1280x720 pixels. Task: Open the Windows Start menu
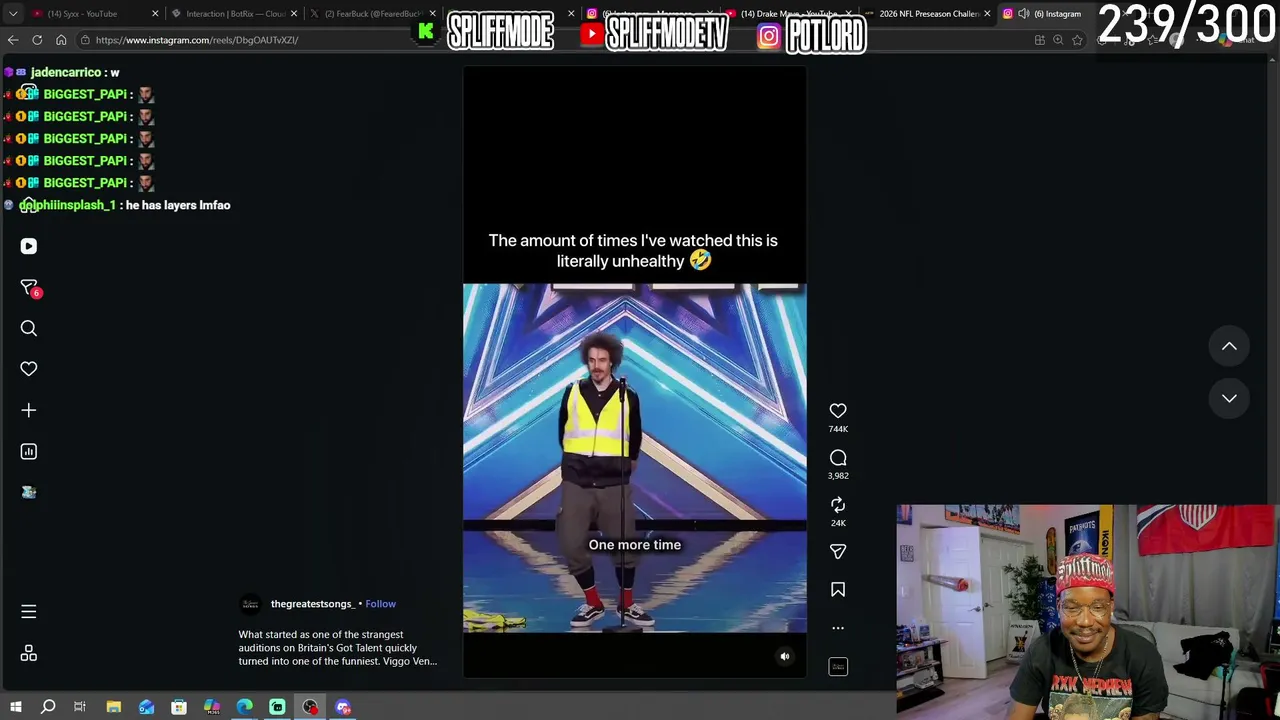(15, 708)
